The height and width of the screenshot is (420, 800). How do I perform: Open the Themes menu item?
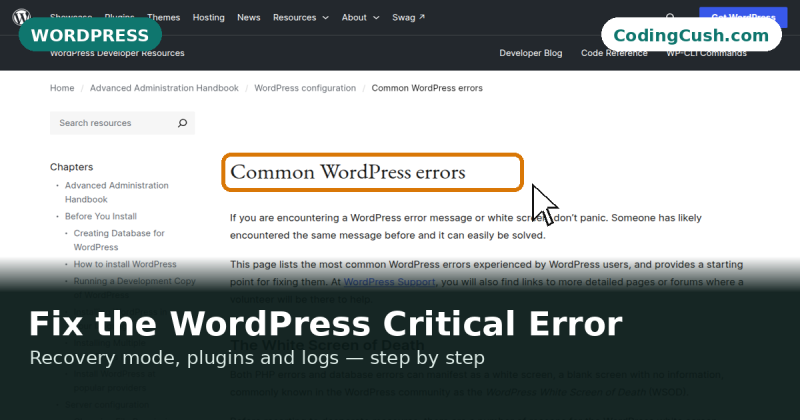click(x=163, y=17)
